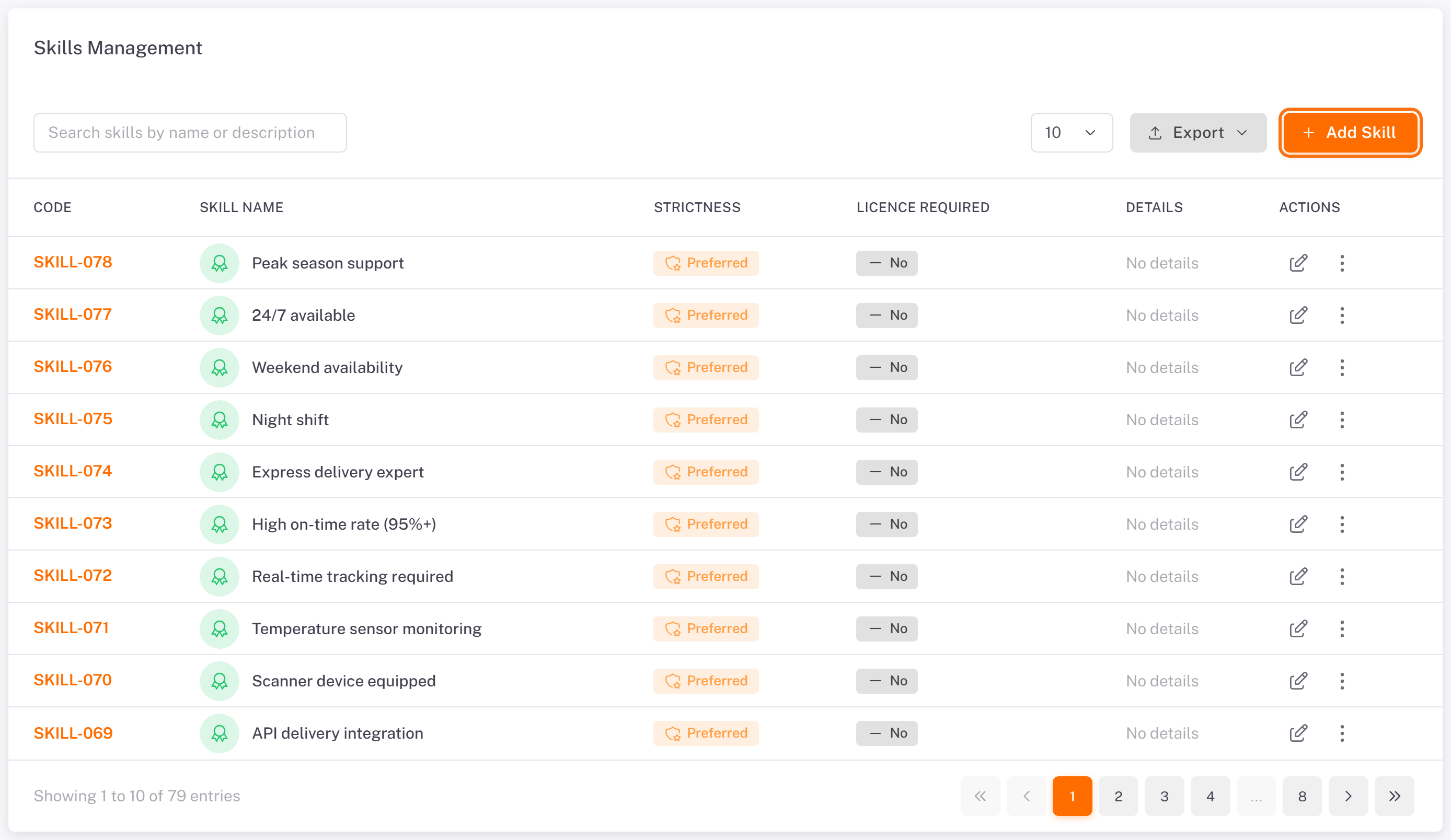Image resolution: width=1451 pixels, height=840 pixels.
Task: Open more actions for Weekend availability
Action: click(x=1342, y=368)
